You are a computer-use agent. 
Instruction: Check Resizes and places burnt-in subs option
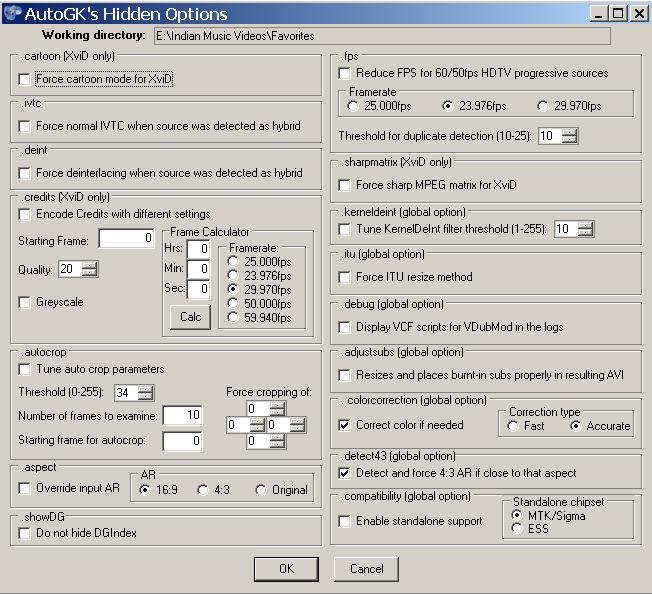(344, 375)
